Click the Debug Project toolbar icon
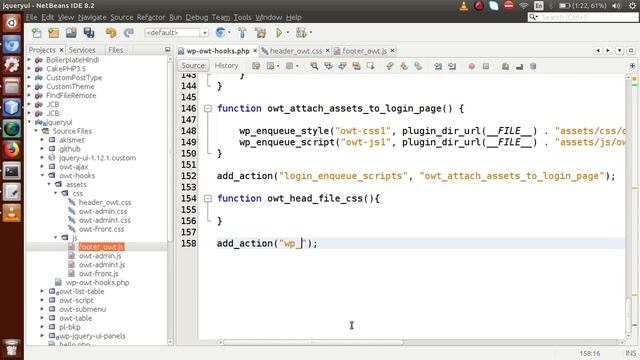This screenshot has height=360, width=640. click(x=301, y=33)
